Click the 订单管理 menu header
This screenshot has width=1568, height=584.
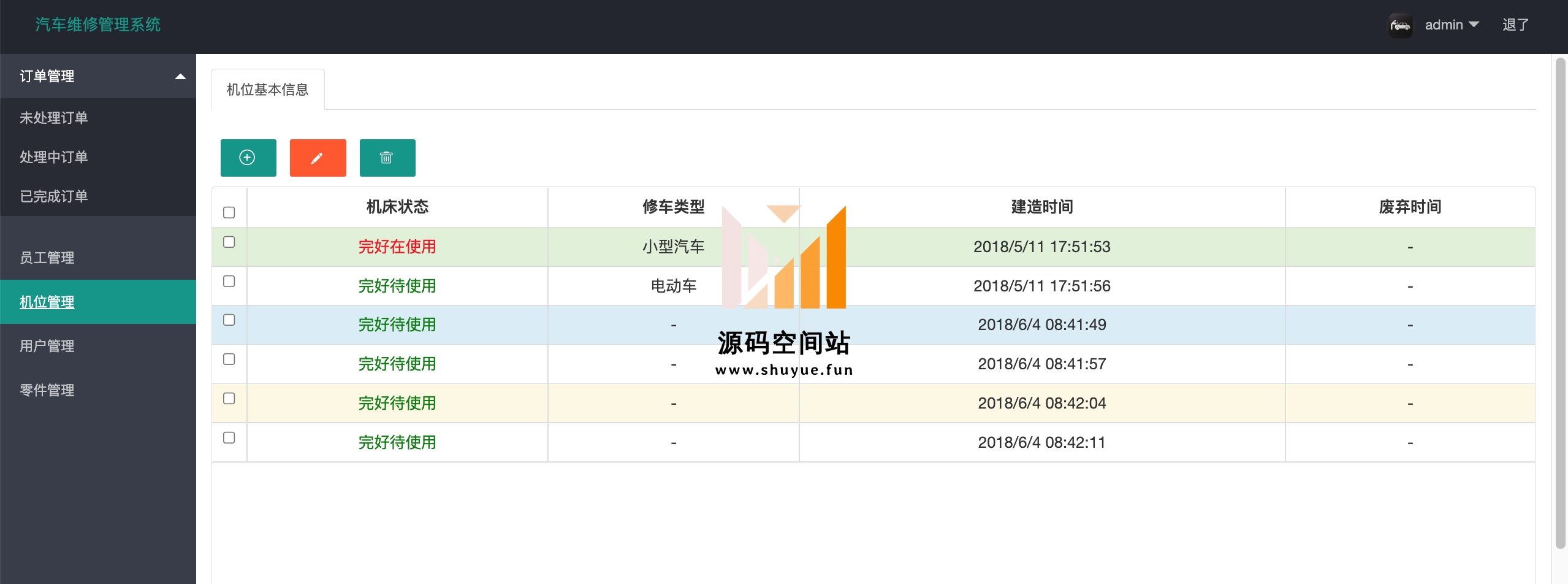(98, 76)
